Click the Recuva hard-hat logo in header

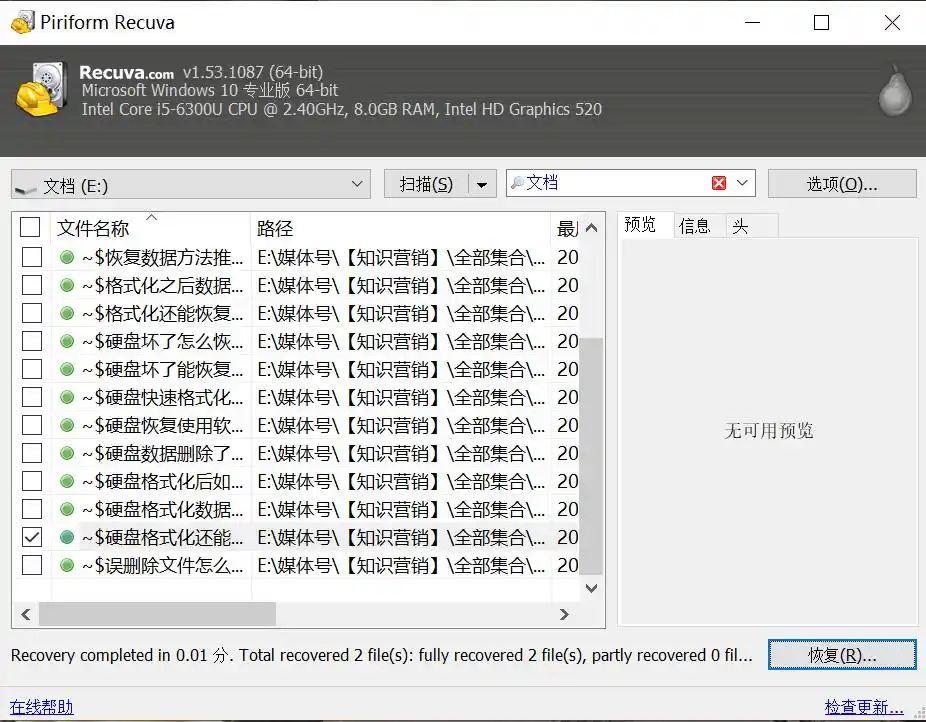[x=41, y=89]
